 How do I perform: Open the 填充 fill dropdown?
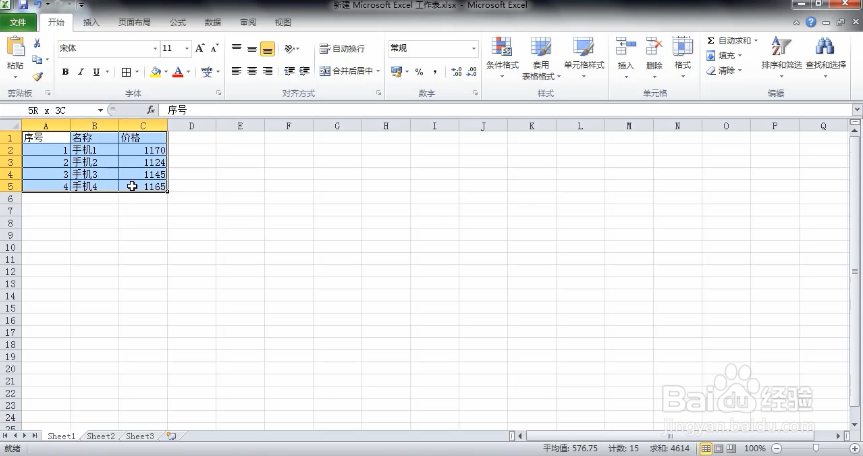pyautogui.click(x=724, y=56)
